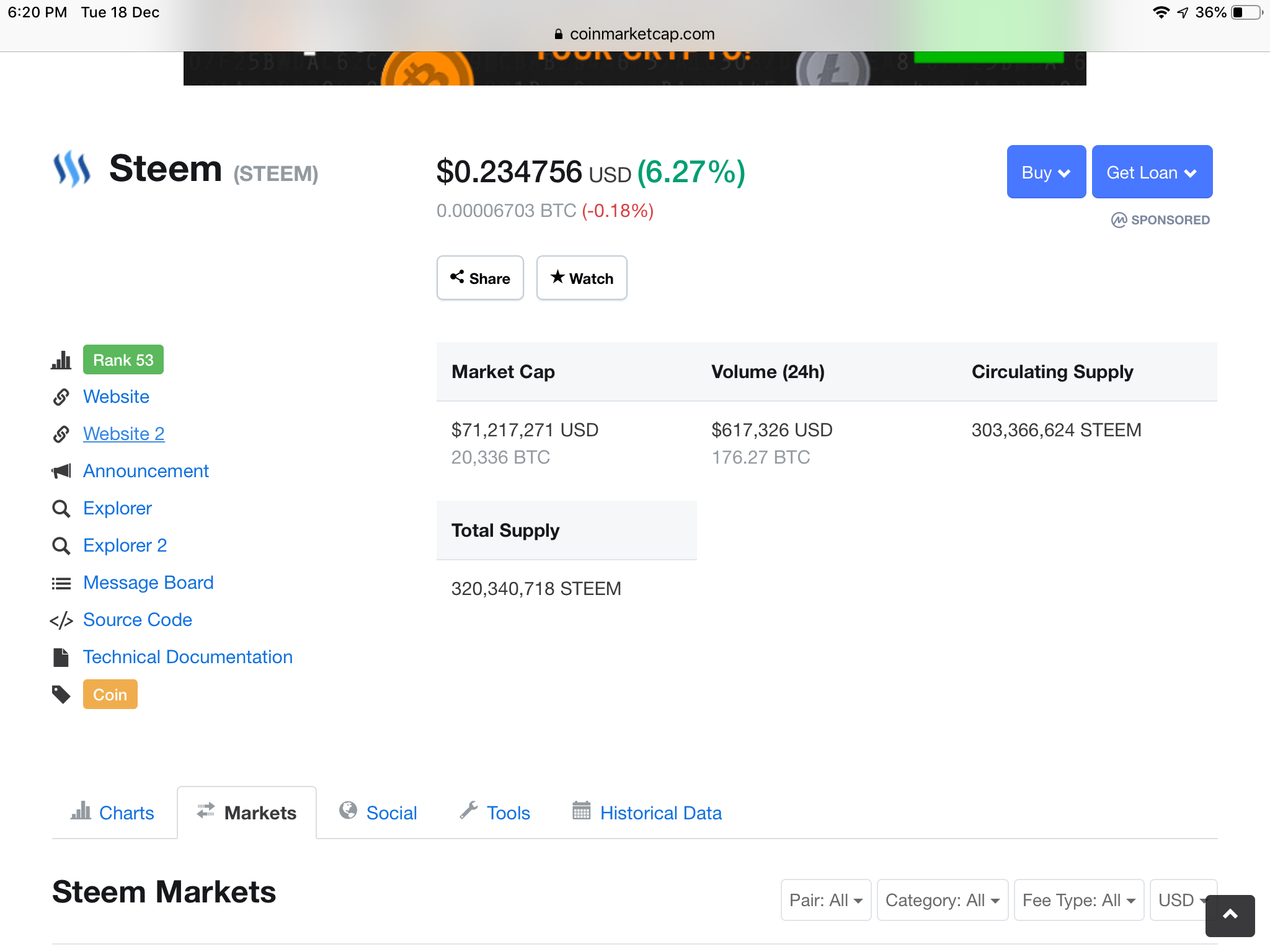Click the bar chart rank icon
This screenshot has height=952, width=1270.
pos(61,360)
